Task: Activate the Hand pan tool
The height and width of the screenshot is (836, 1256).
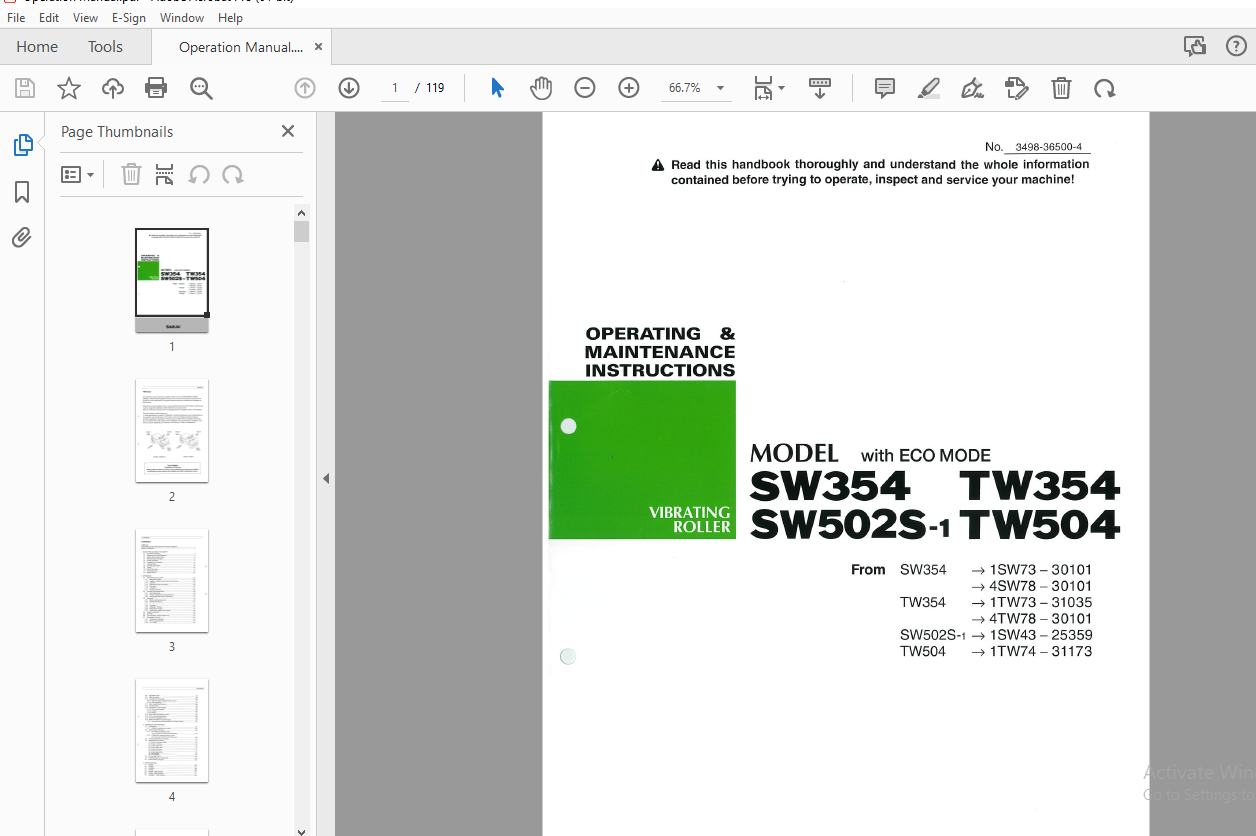Action: click(541, 88)
